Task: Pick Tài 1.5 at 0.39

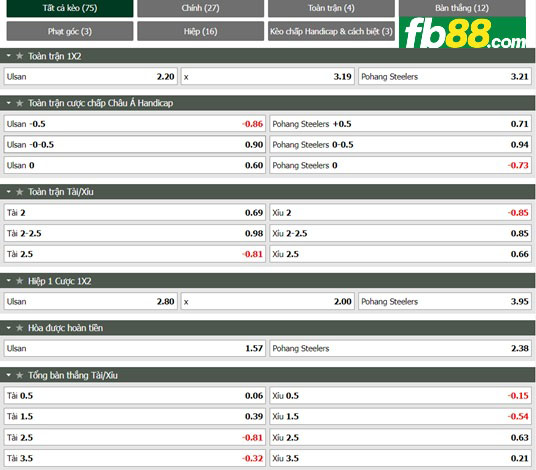Action: pos(135,416)
